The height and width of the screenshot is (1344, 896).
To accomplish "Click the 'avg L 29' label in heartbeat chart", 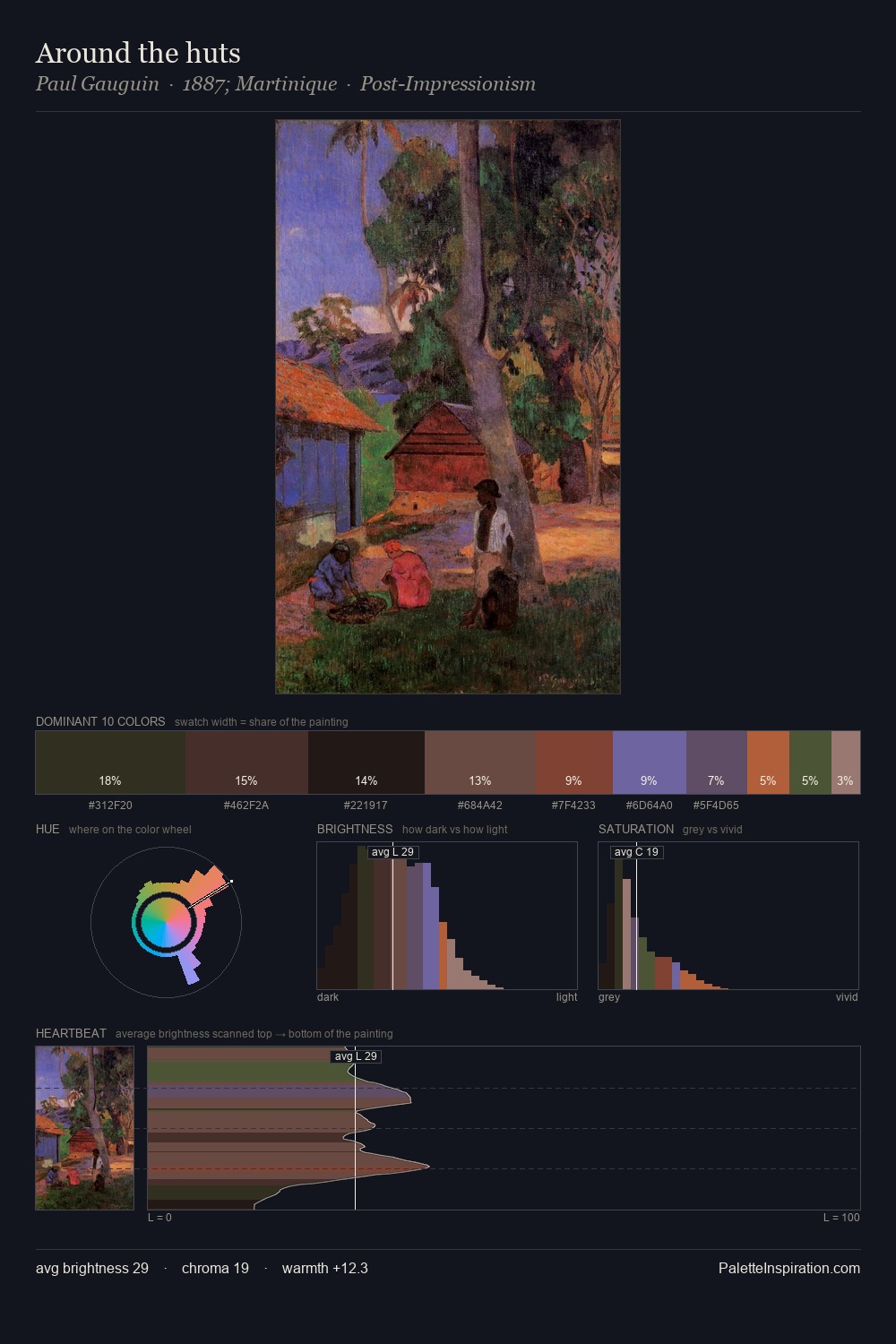I will (x=356, y=1056).
